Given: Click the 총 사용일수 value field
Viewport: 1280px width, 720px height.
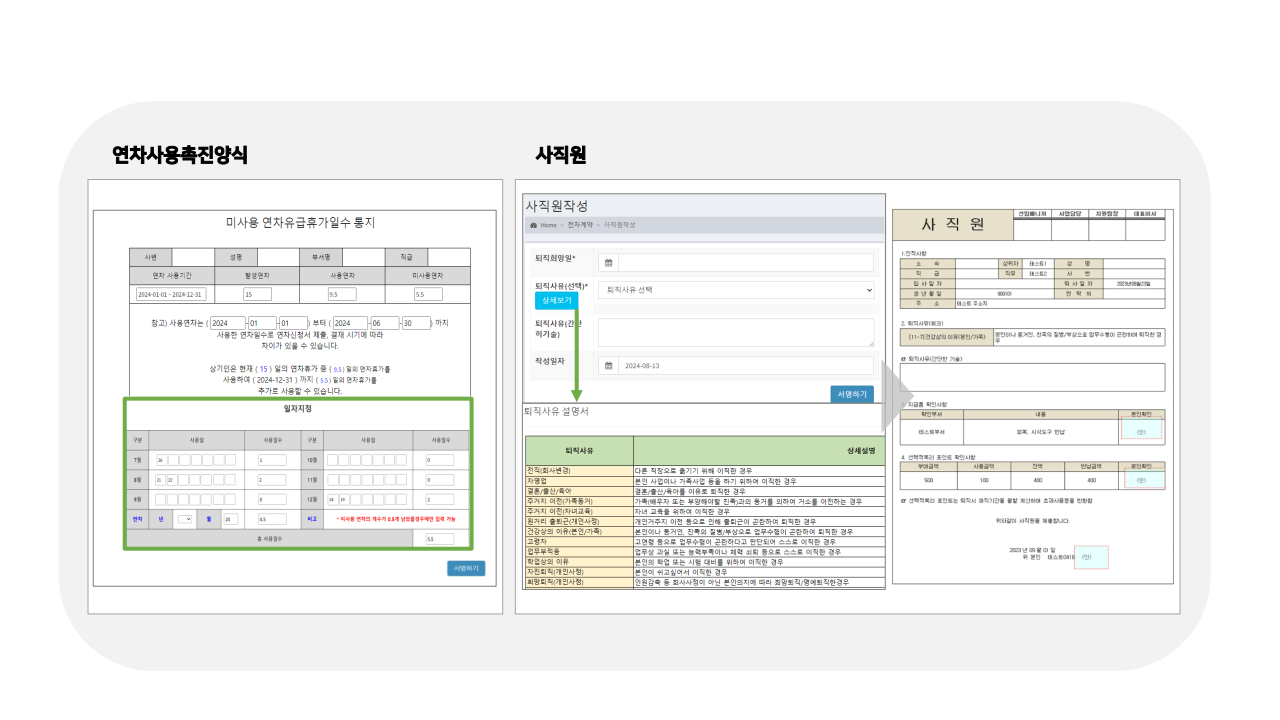Looking at the screenshot, I should (439, 537).
